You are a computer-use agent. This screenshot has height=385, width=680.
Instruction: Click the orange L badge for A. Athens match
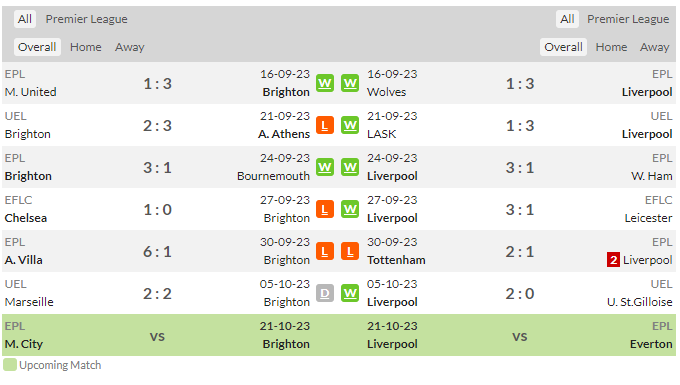(x=325, y=125)
